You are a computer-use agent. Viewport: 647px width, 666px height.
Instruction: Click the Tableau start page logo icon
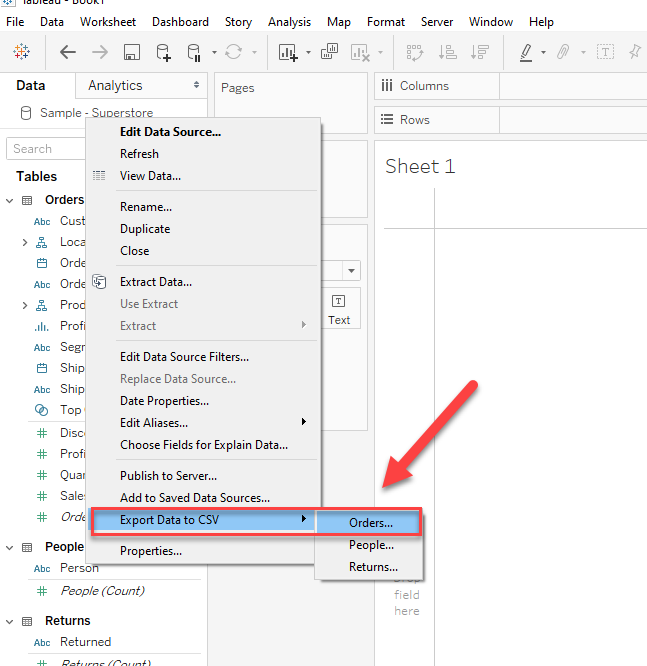[21, 52]
